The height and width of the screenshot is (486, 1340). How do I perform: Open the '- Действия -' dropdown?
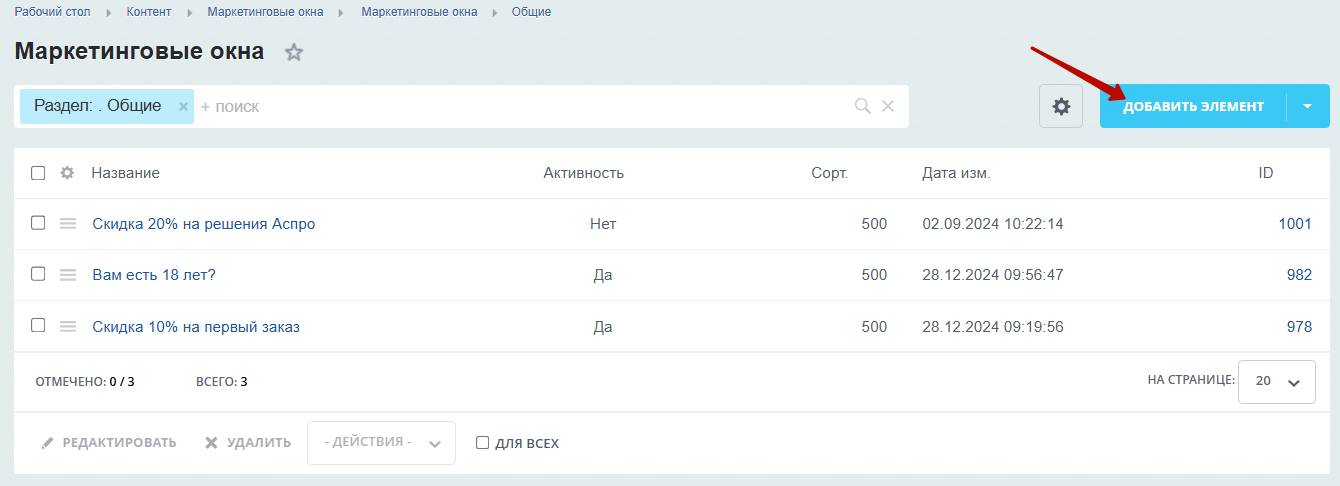click(381, 443)
